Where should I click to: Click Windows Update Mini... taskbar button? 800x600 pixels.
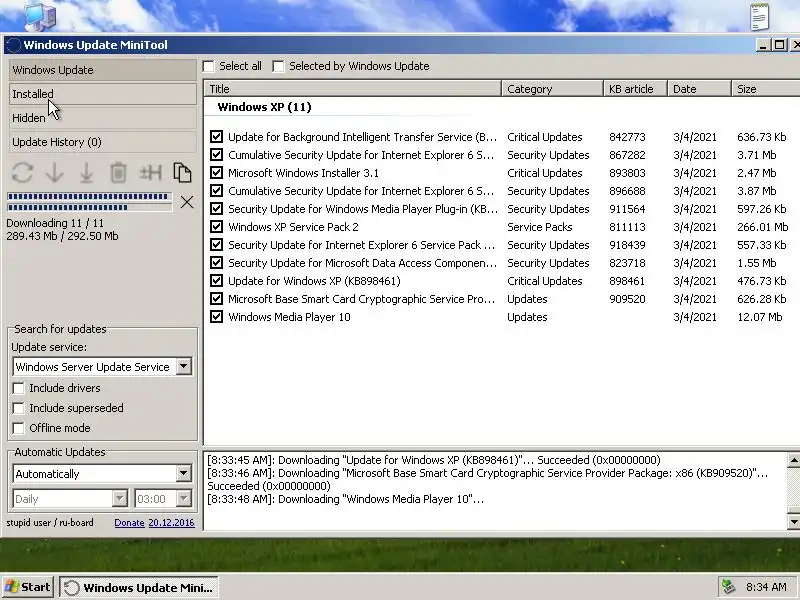click(139, 587)
